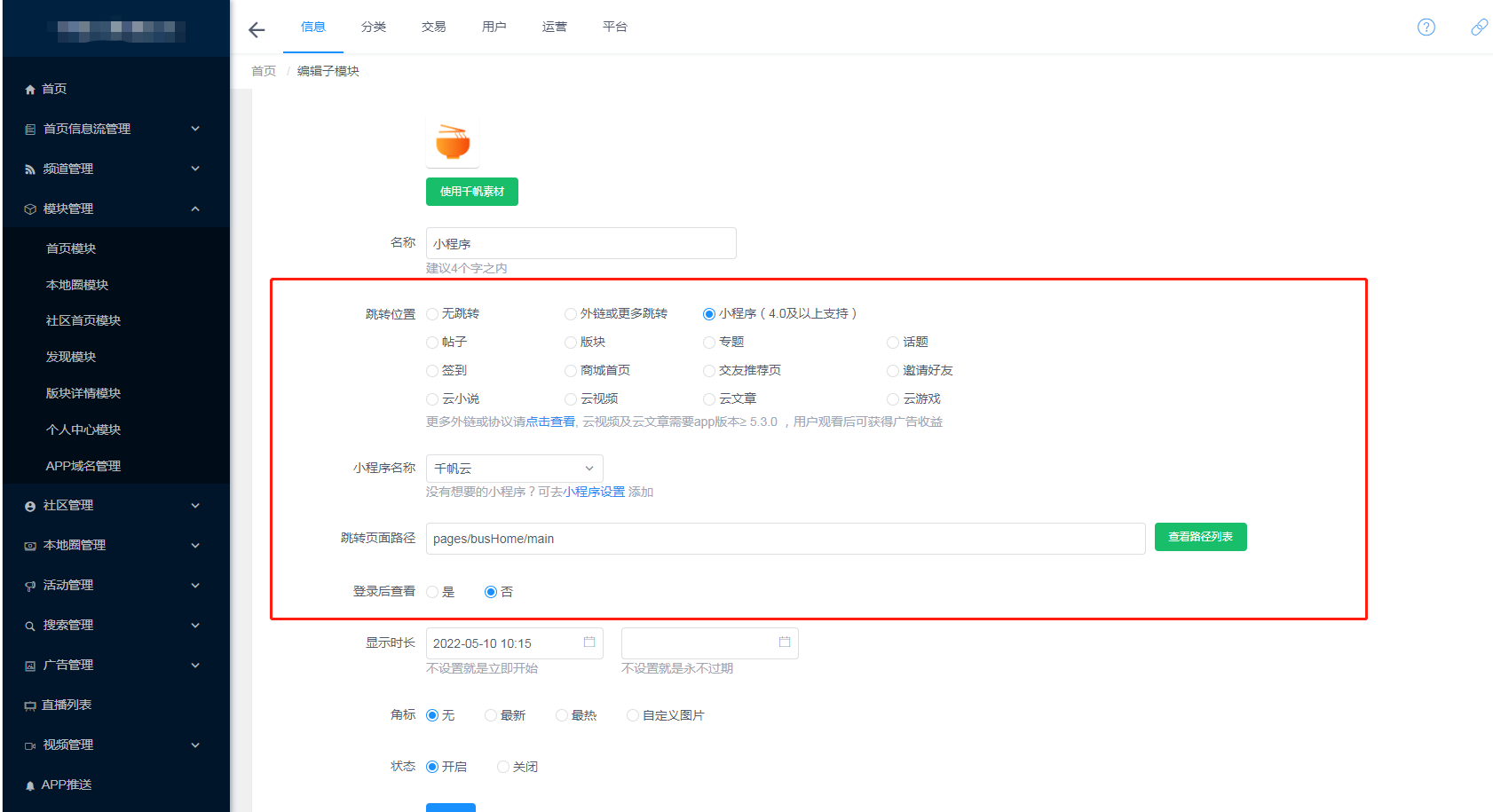Click the noodle bowl module image
This screenshot has height=812, width=1493.
[453, 142]
